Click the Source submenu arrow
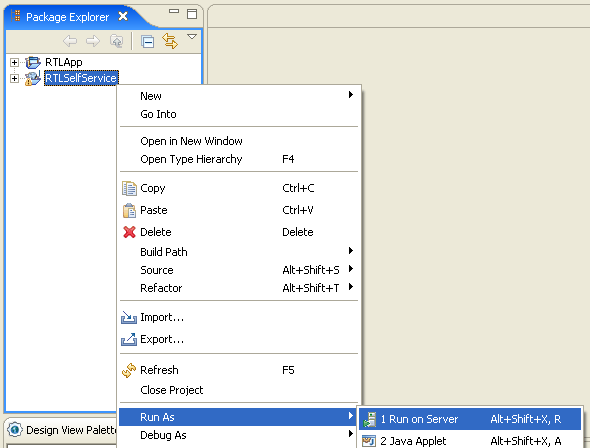 (x=351, y=269)
